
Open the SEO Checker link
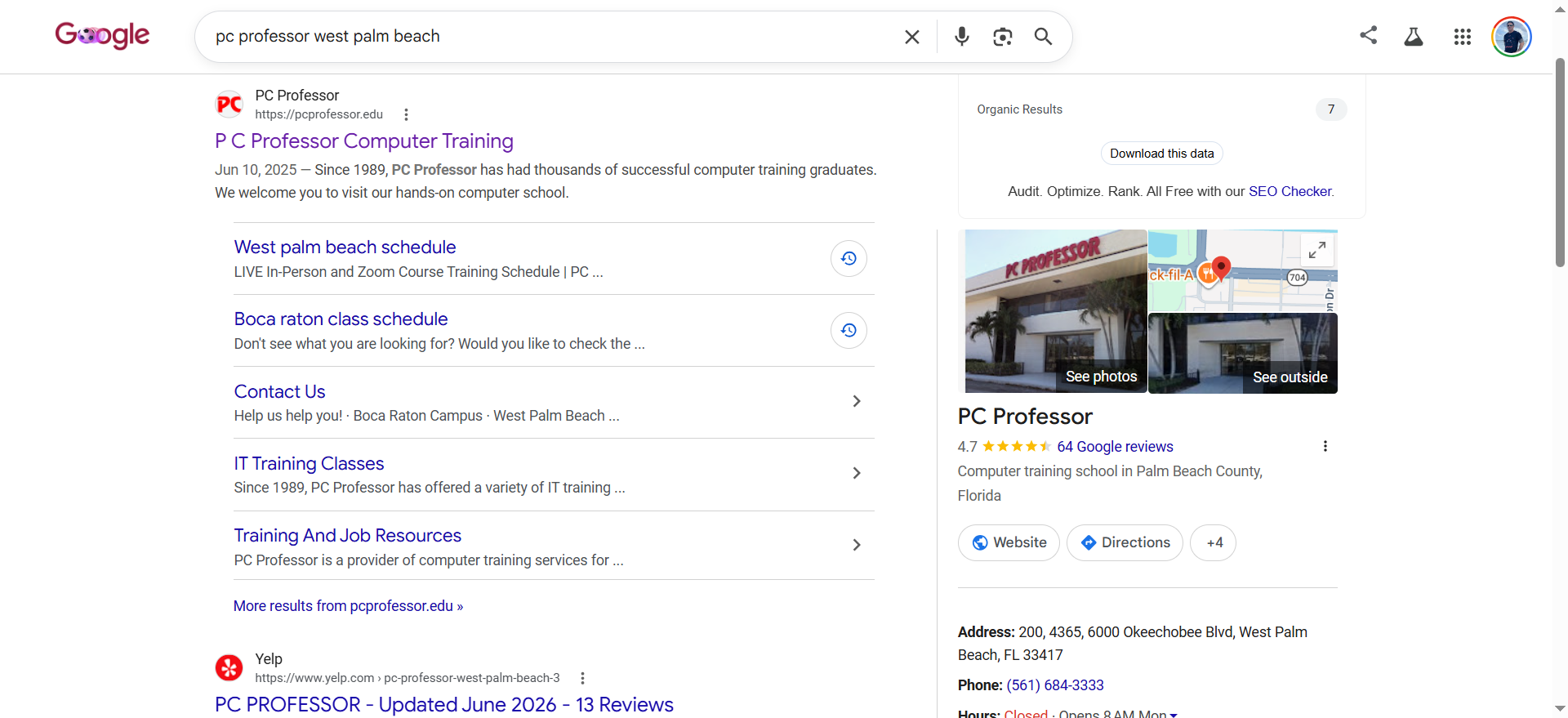[x=1290, y=191]
